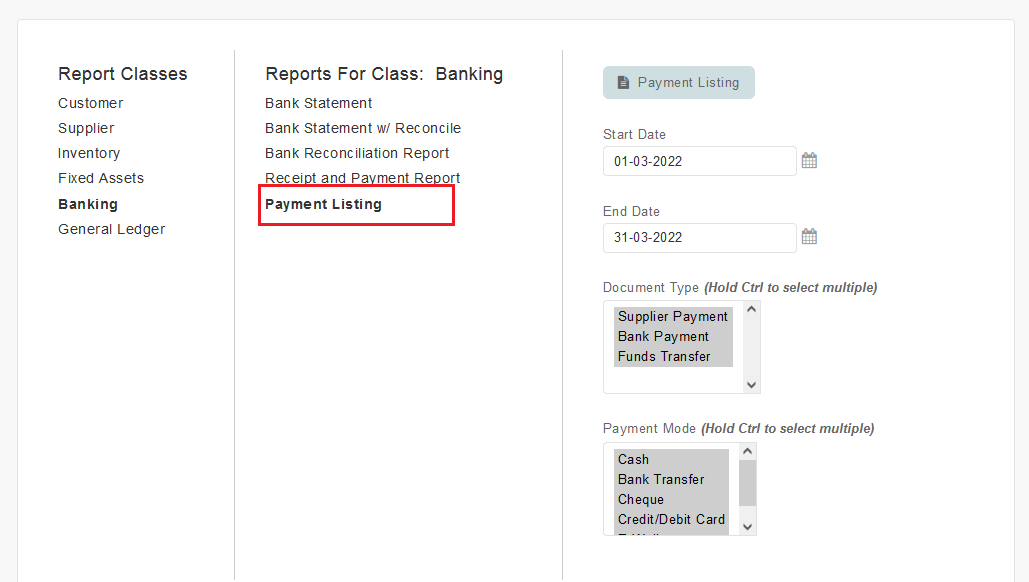Choose Cheque payment mode

pos(671,499)
